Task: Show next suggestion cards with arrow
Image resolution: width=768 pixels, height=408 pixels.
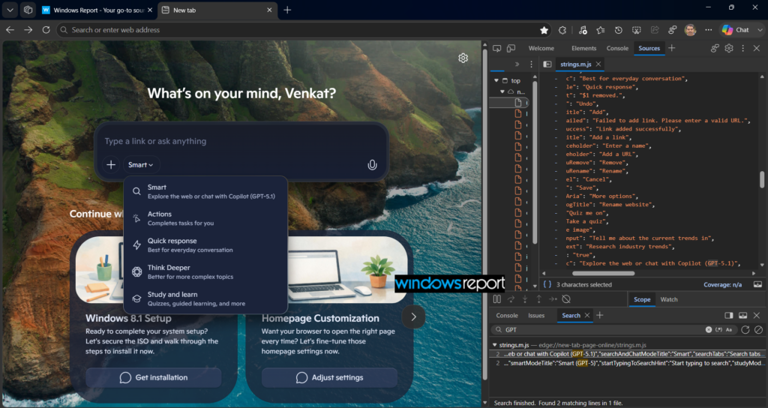Action: click(413, 317)
